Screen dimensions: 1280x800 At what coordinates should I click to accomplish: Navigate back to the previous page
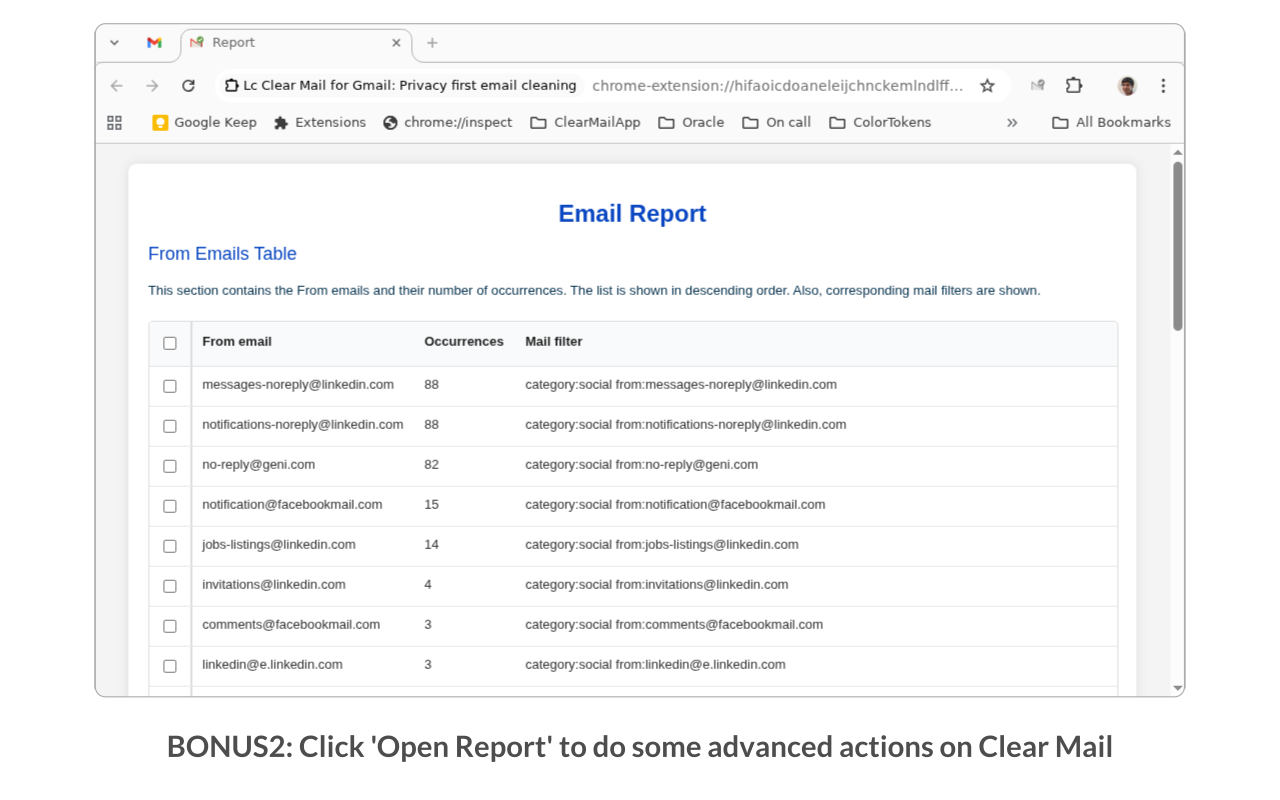pyautogui.click(x=116, y=86)
